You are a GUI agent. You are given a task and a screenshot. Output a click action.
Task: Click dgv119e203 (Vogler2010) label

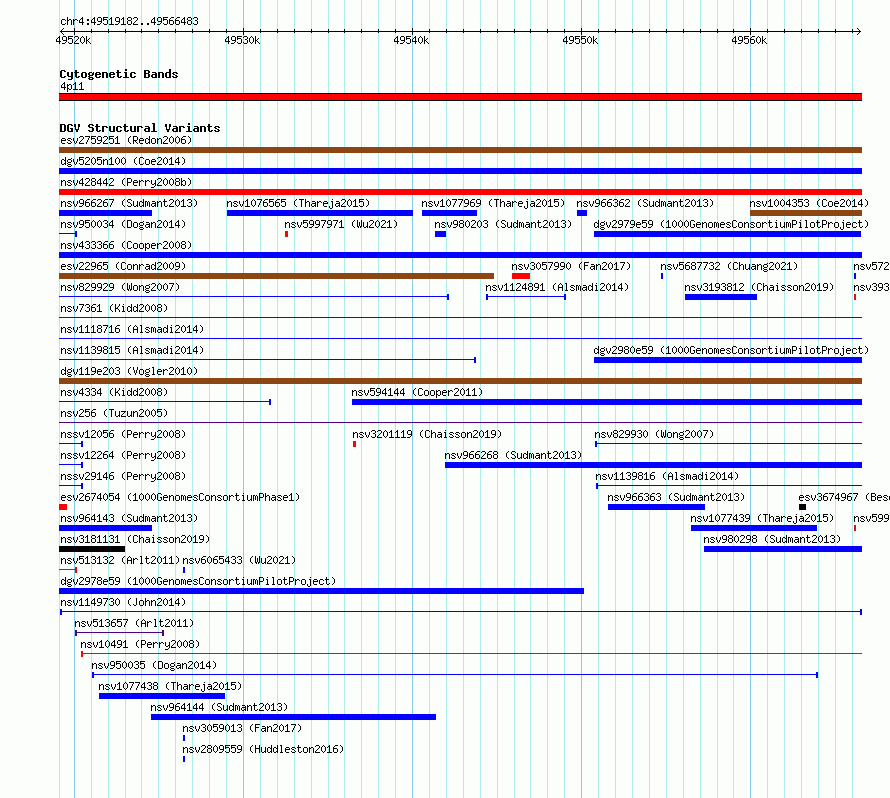[x=129, y=371]
